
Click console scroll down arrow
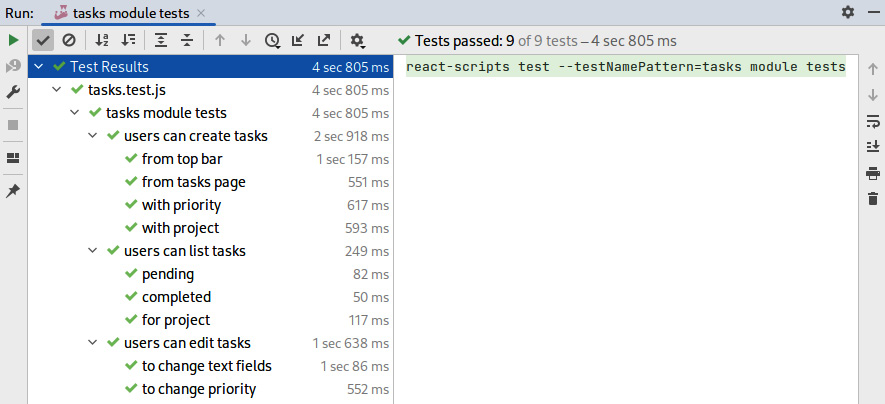coord(873,95)
